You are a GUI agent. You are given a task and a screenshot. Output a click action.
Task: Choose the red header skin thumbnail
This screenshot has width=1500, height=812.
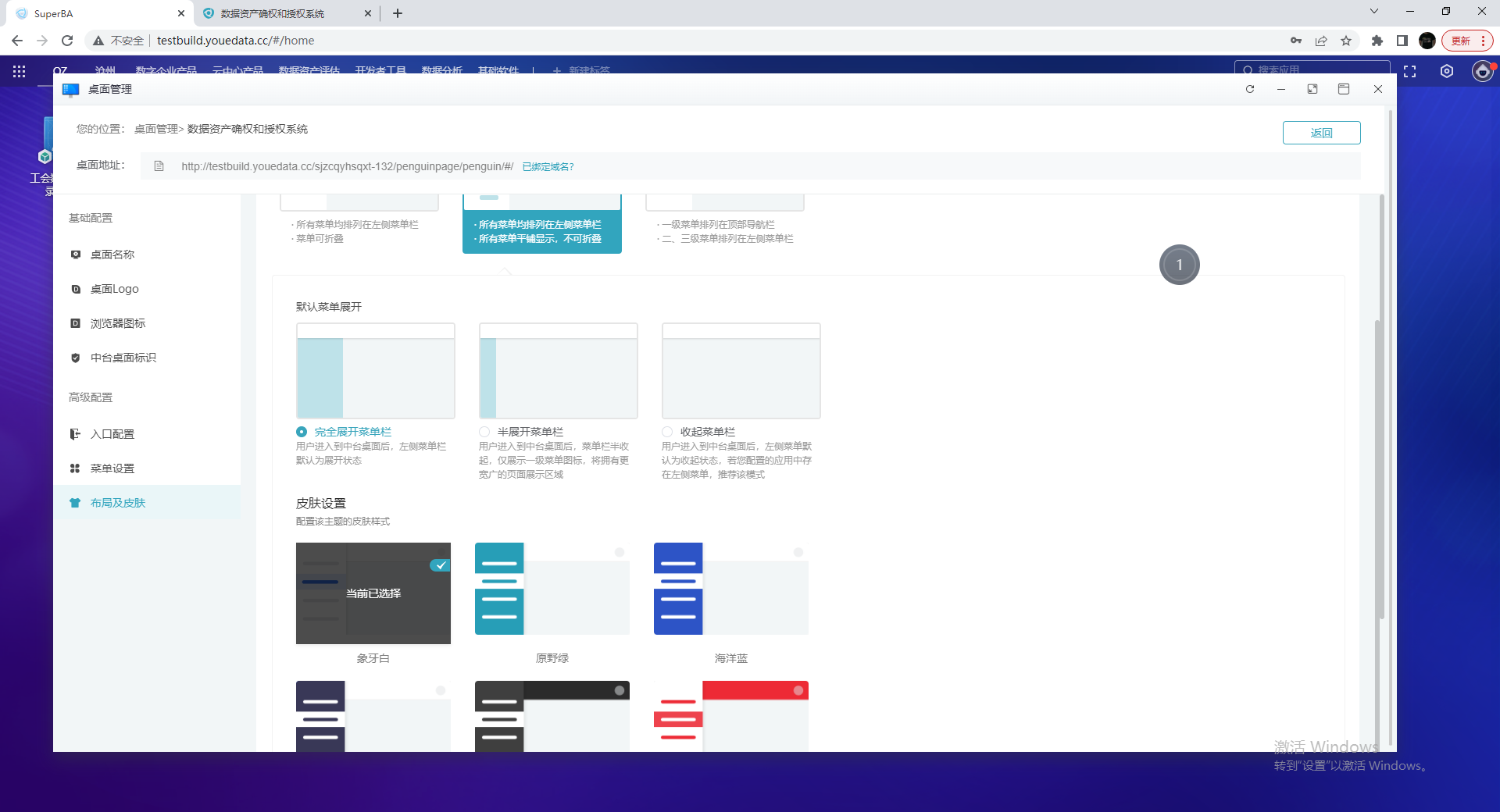731,716
